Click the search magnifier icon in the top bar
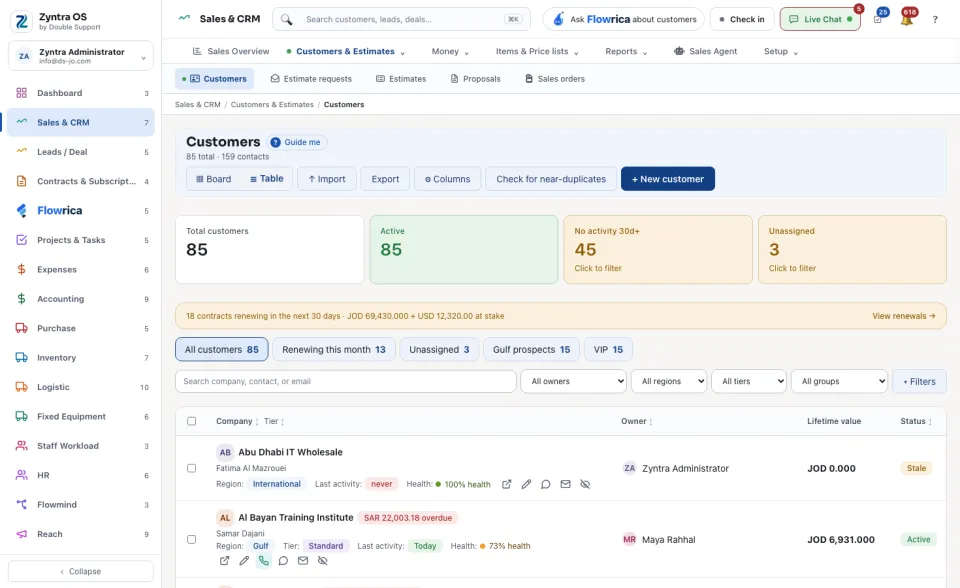The width and height of the screenshot is (960, 588). point(287,20)
